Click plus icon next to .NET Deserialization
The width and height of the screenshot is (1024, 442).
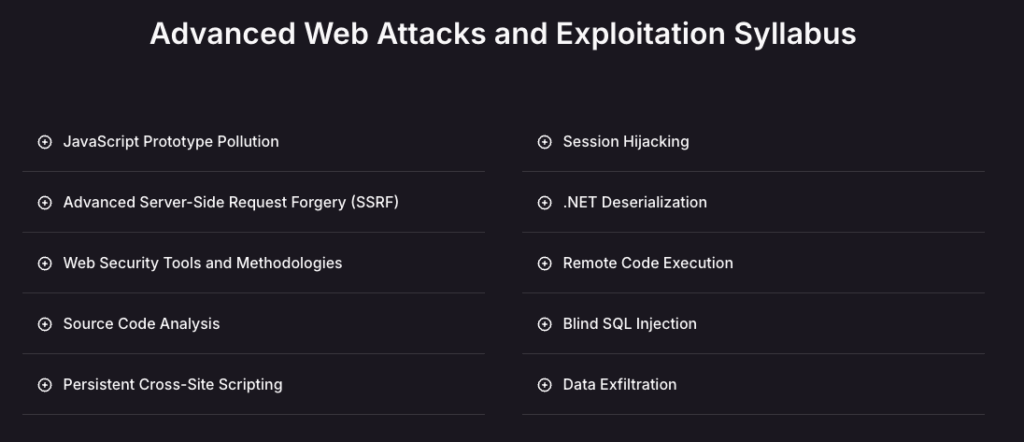[545, 202]
